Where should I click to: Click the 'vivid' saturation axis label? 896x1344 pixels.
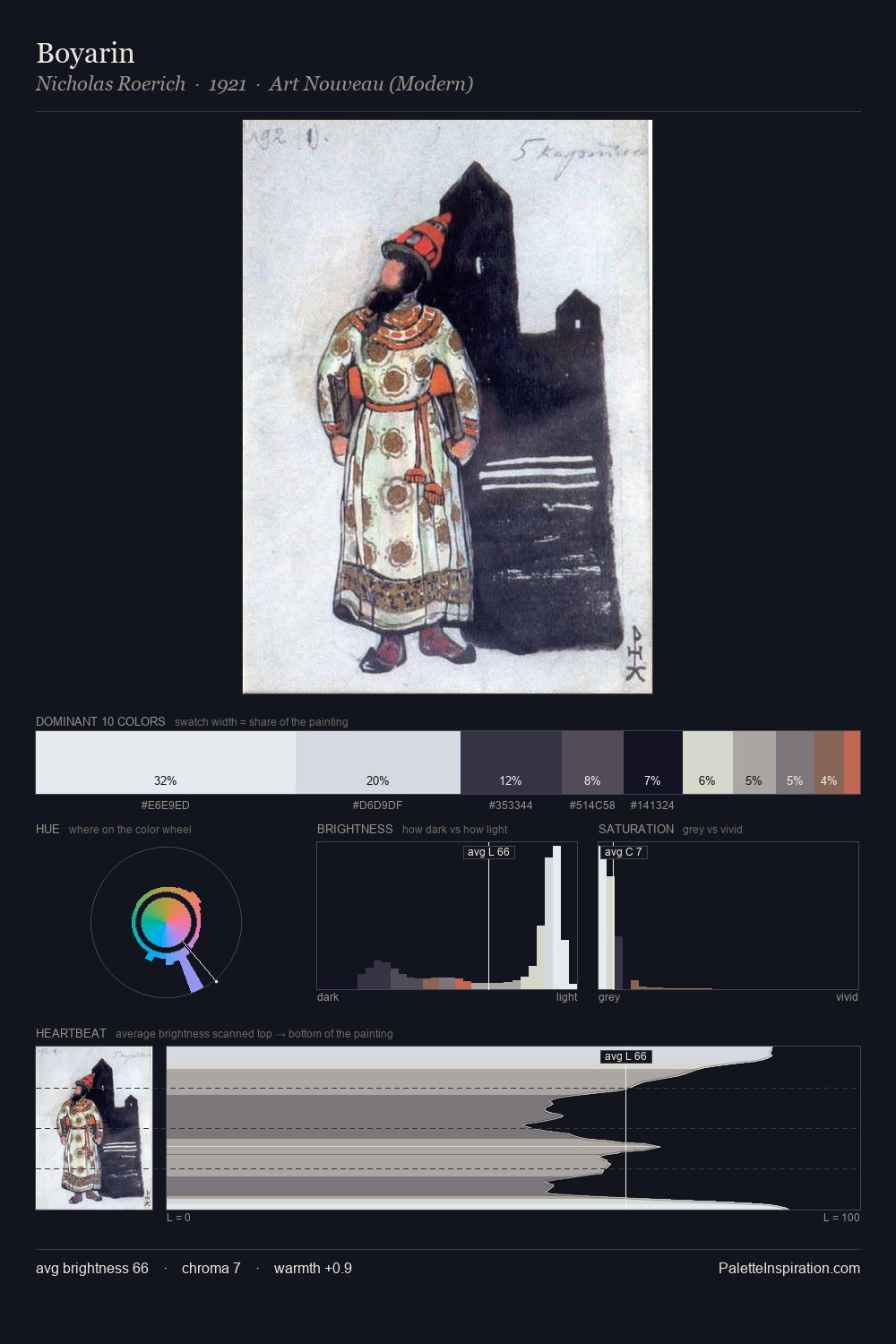point(847,997)
